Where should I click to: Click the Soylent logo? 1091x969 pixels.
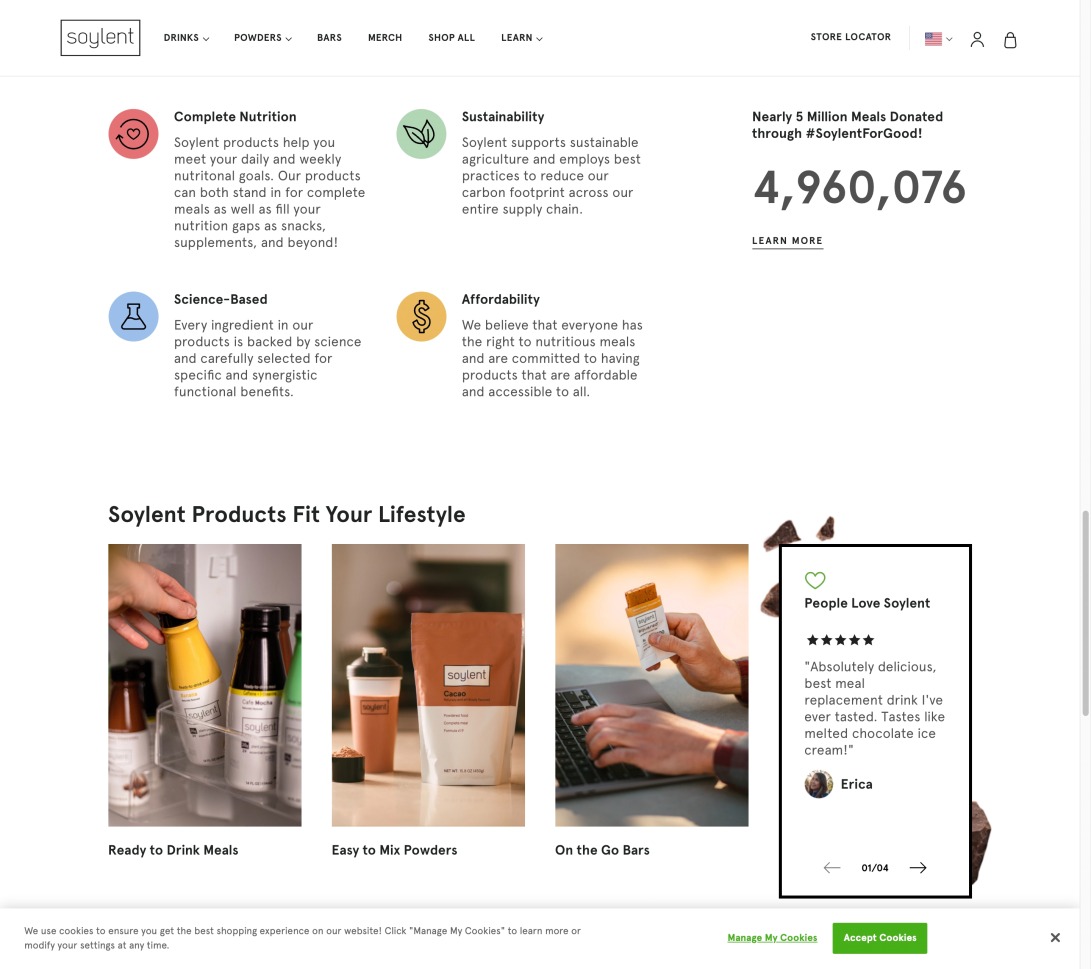point(100,38)
